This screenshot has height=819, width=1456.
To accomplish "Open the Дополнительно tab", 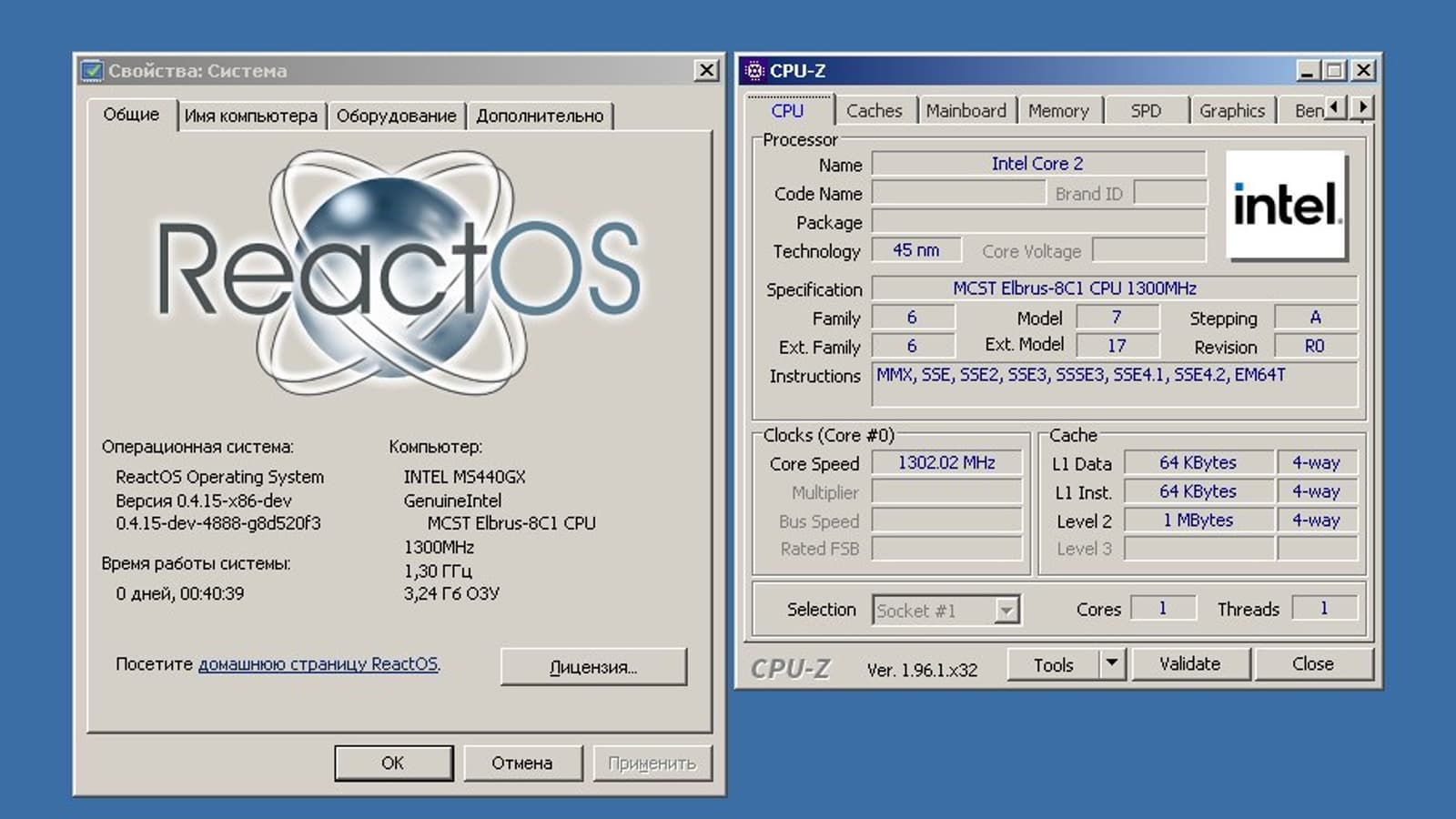I will [540, 116].
